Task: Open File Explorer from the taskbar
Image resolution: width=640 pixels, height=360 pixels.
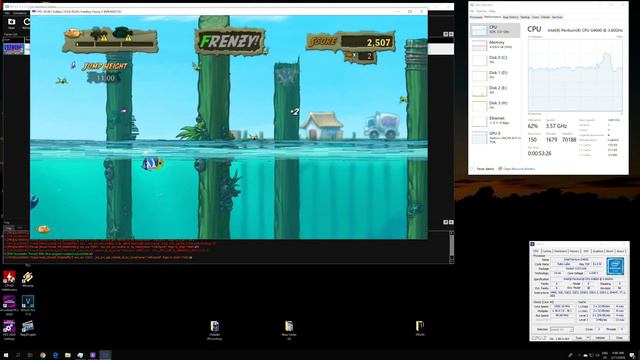Action: (68, 355)
